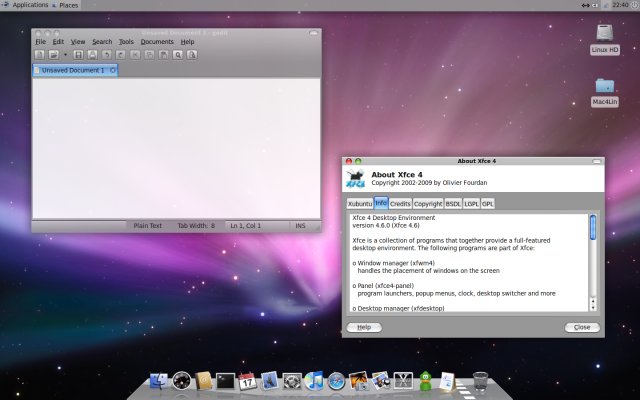The image size is (640, 400).
Task: Open the Tools menu in gedit
Action: pyautogui.click(x=126, y=42)
